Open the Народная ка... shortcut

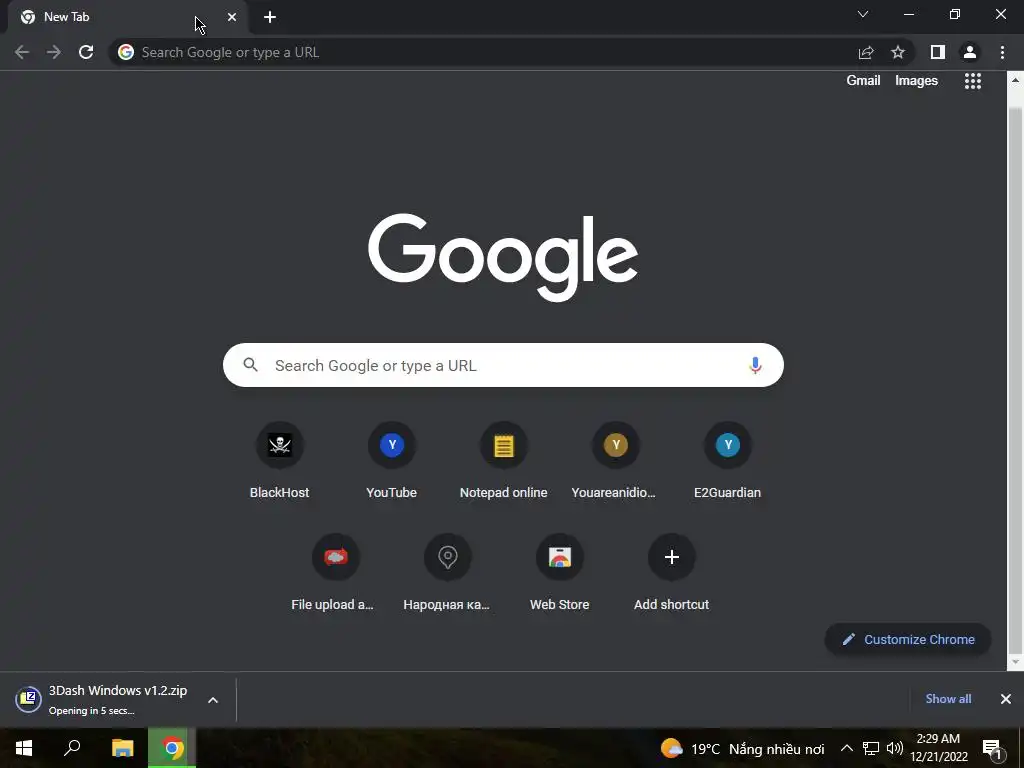[x=447, y=573]
